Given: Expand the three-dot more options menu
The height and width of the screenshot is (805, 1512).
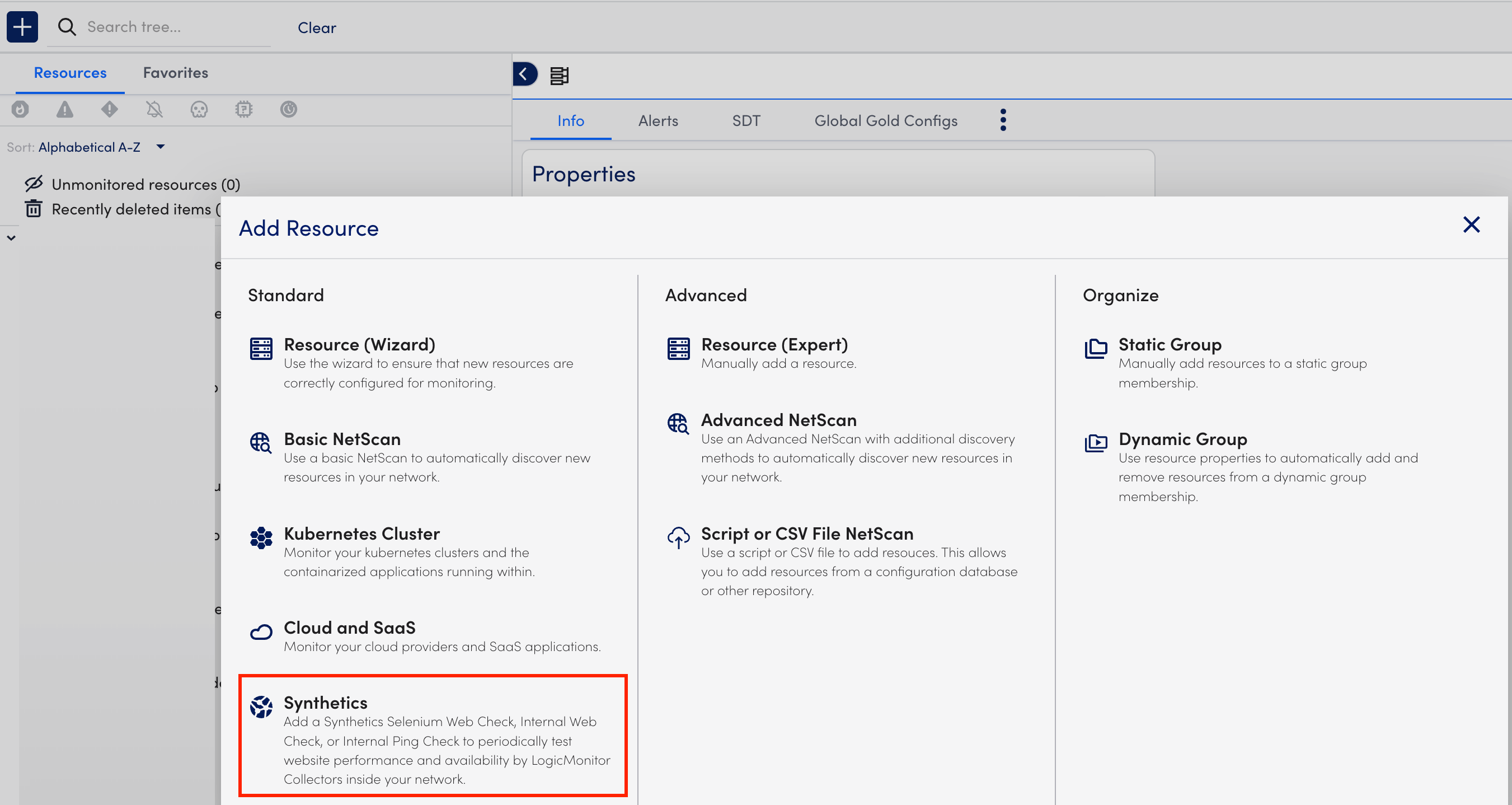Looking at the screenshot, I should click(1002, 120).
